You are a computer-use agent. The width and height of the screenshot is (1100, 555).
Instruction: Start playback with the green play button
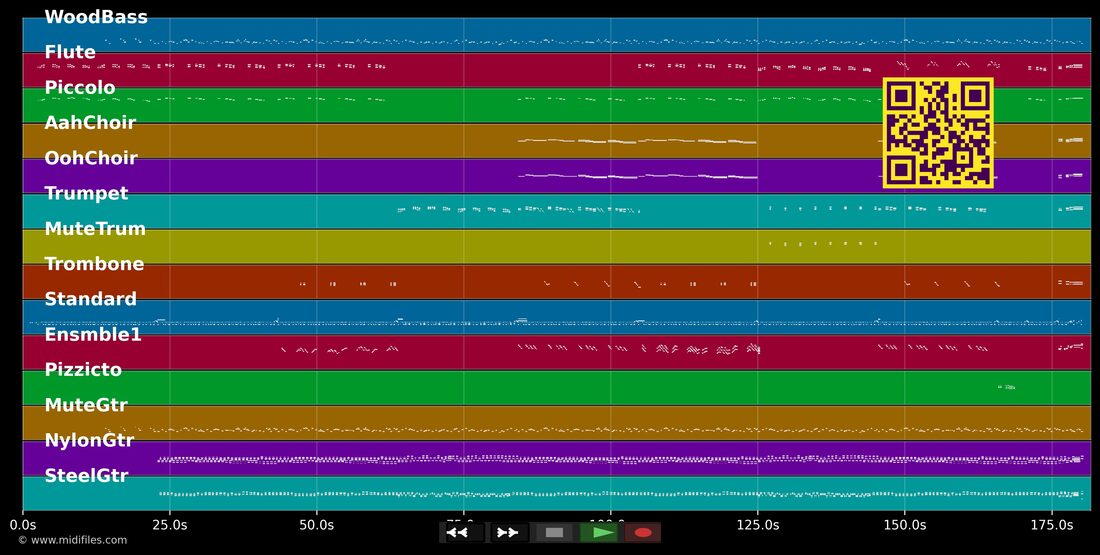(x=600, y=533)
